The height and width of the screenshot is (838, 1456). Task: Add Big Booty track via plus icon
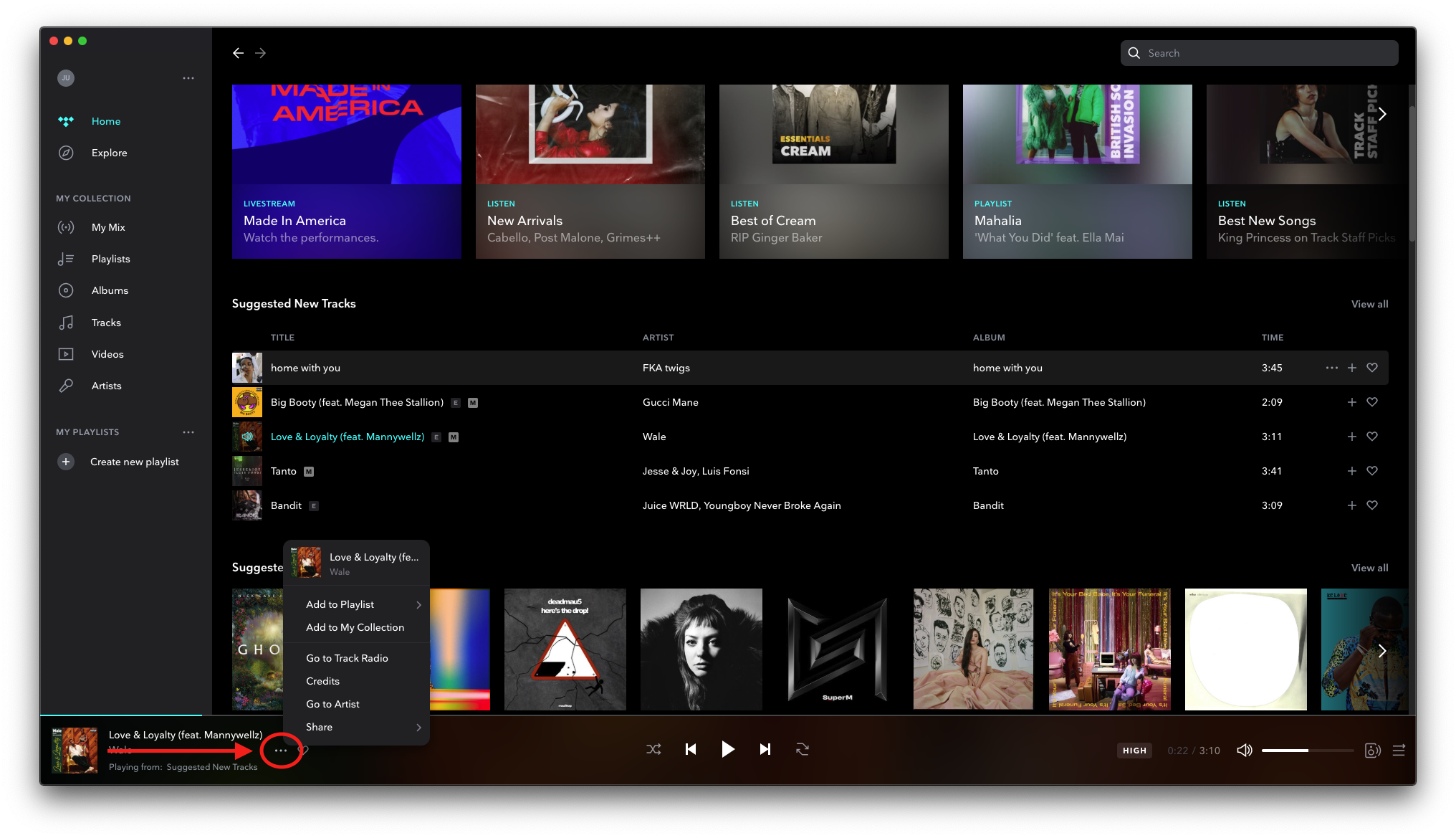1352,402
